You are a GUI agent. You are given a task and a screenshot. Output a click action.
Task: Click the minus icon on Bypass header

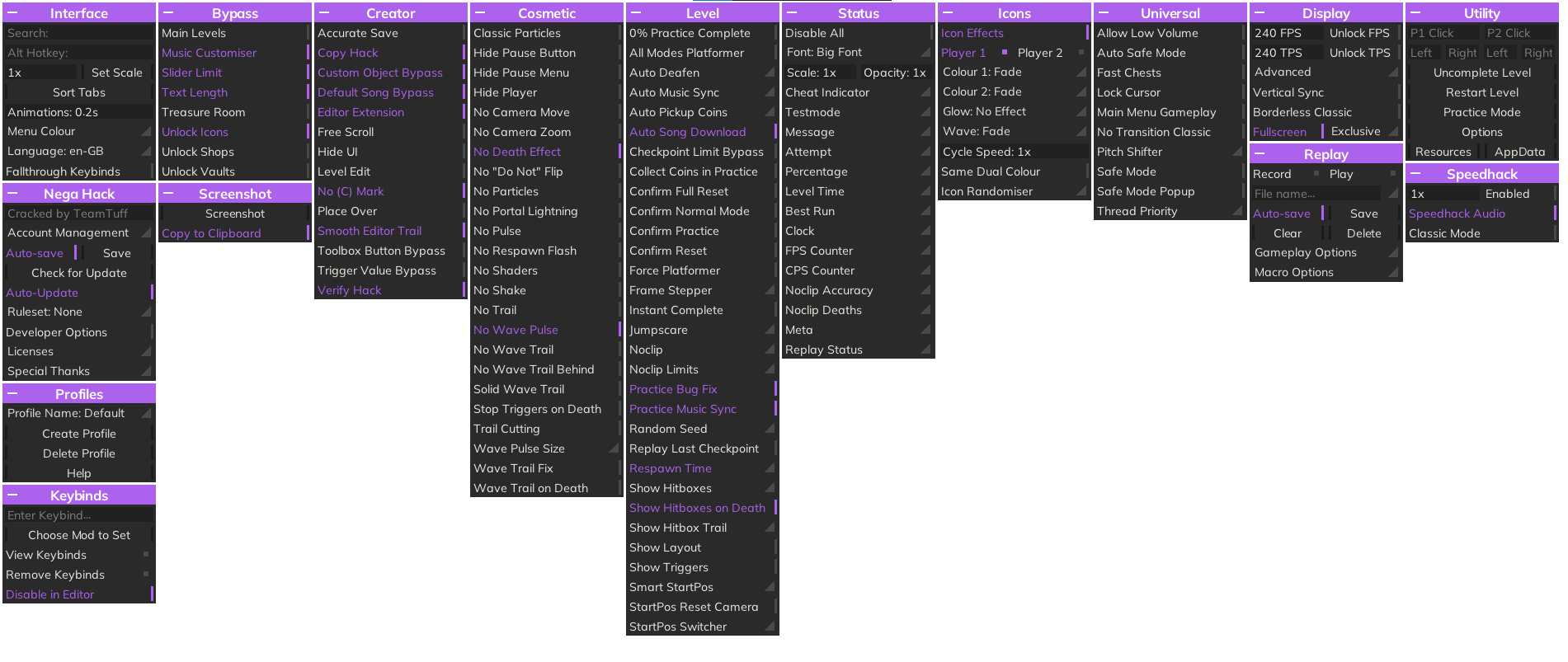[169, 13]
